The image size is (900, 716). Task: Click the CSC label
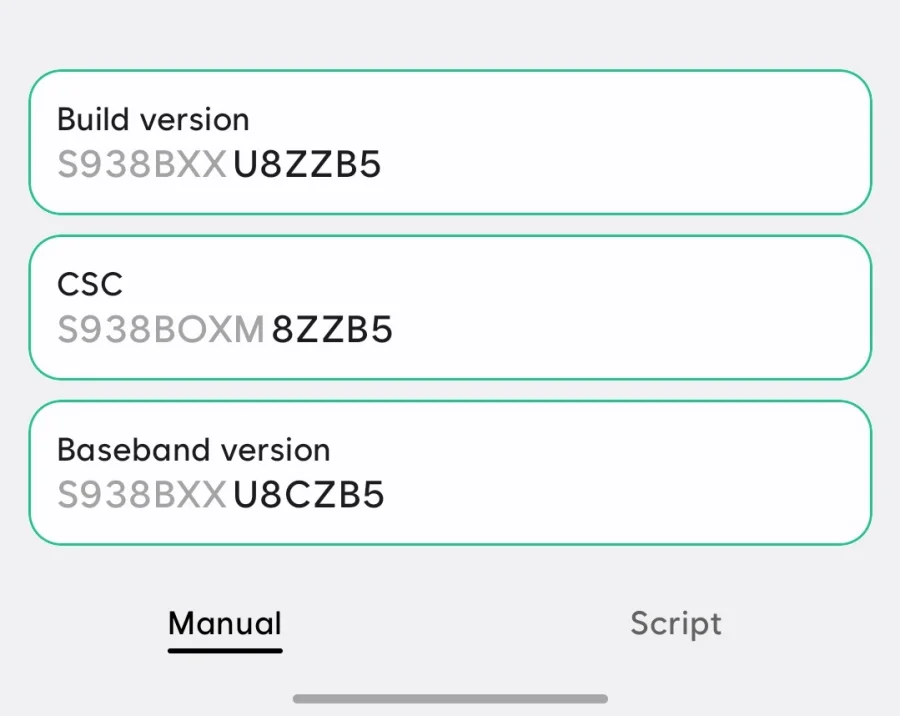click(x=90, y=284)
